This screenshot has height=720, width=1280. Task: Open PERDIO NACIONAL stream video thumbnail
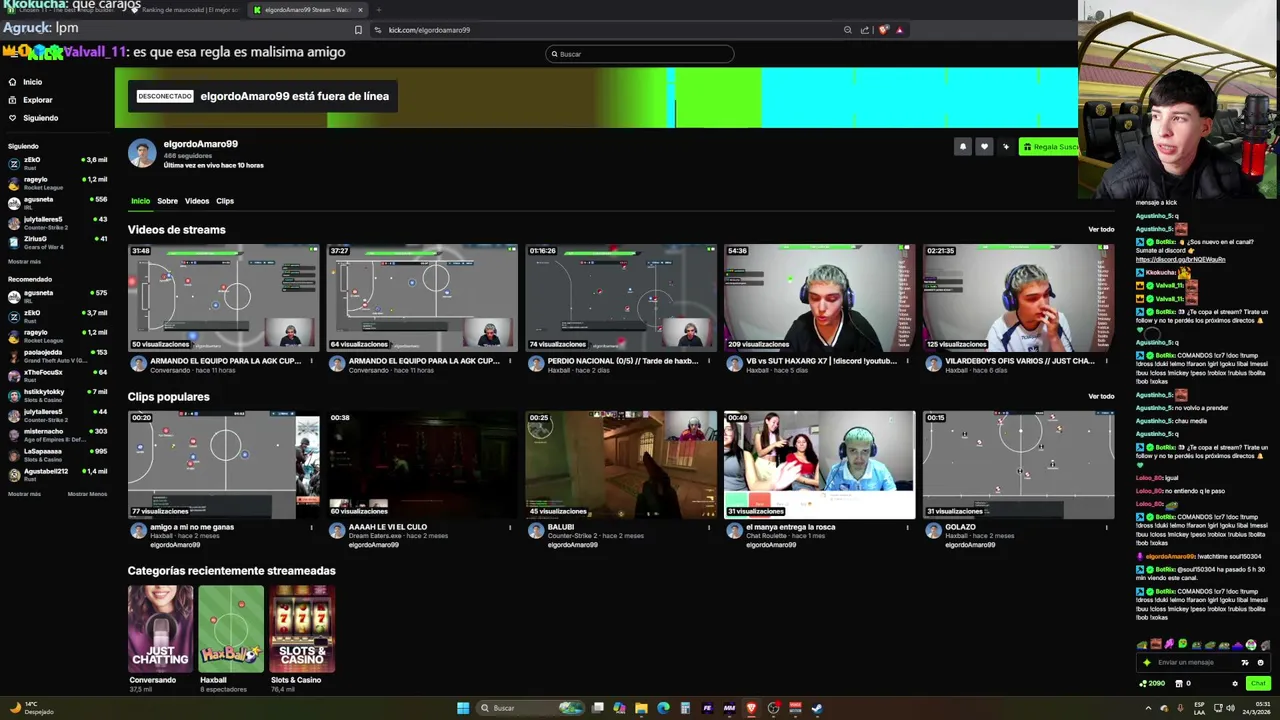pyautogui.click(x=621, y=298)
